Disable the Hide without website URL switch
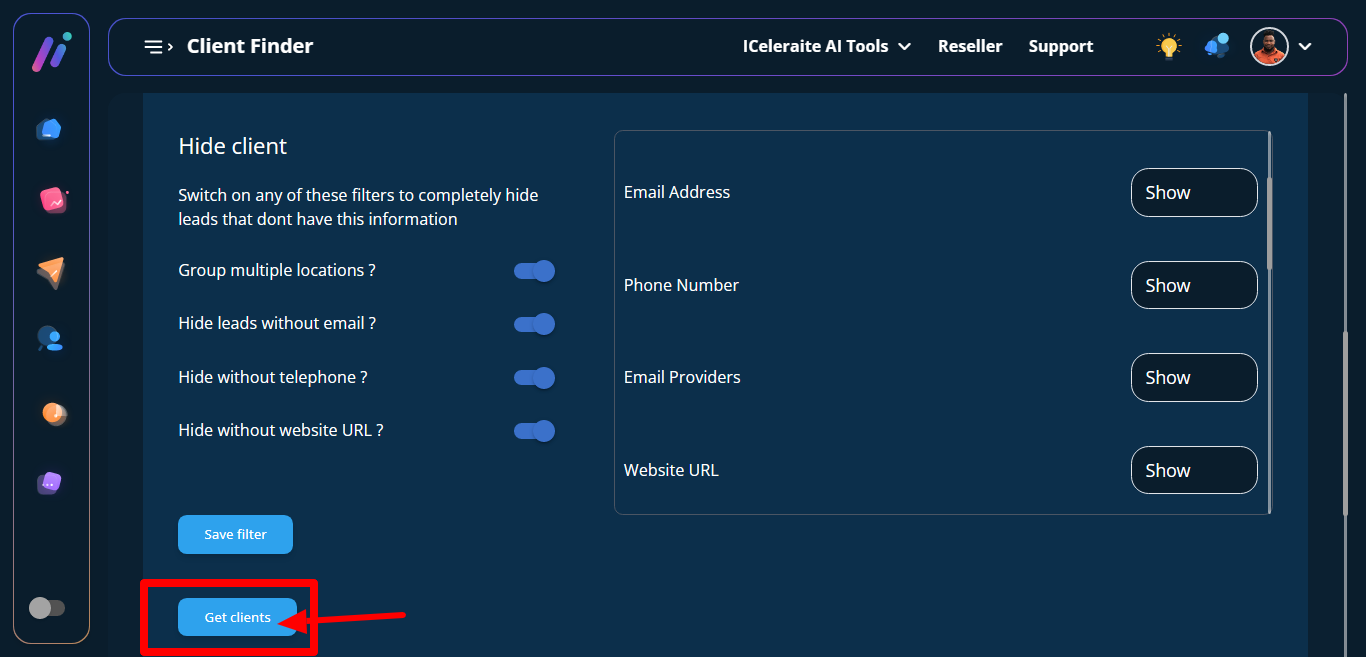Image resolution: width=1366 pixels, height=657 pixels. pyautogui.click(x=534, y=431)
